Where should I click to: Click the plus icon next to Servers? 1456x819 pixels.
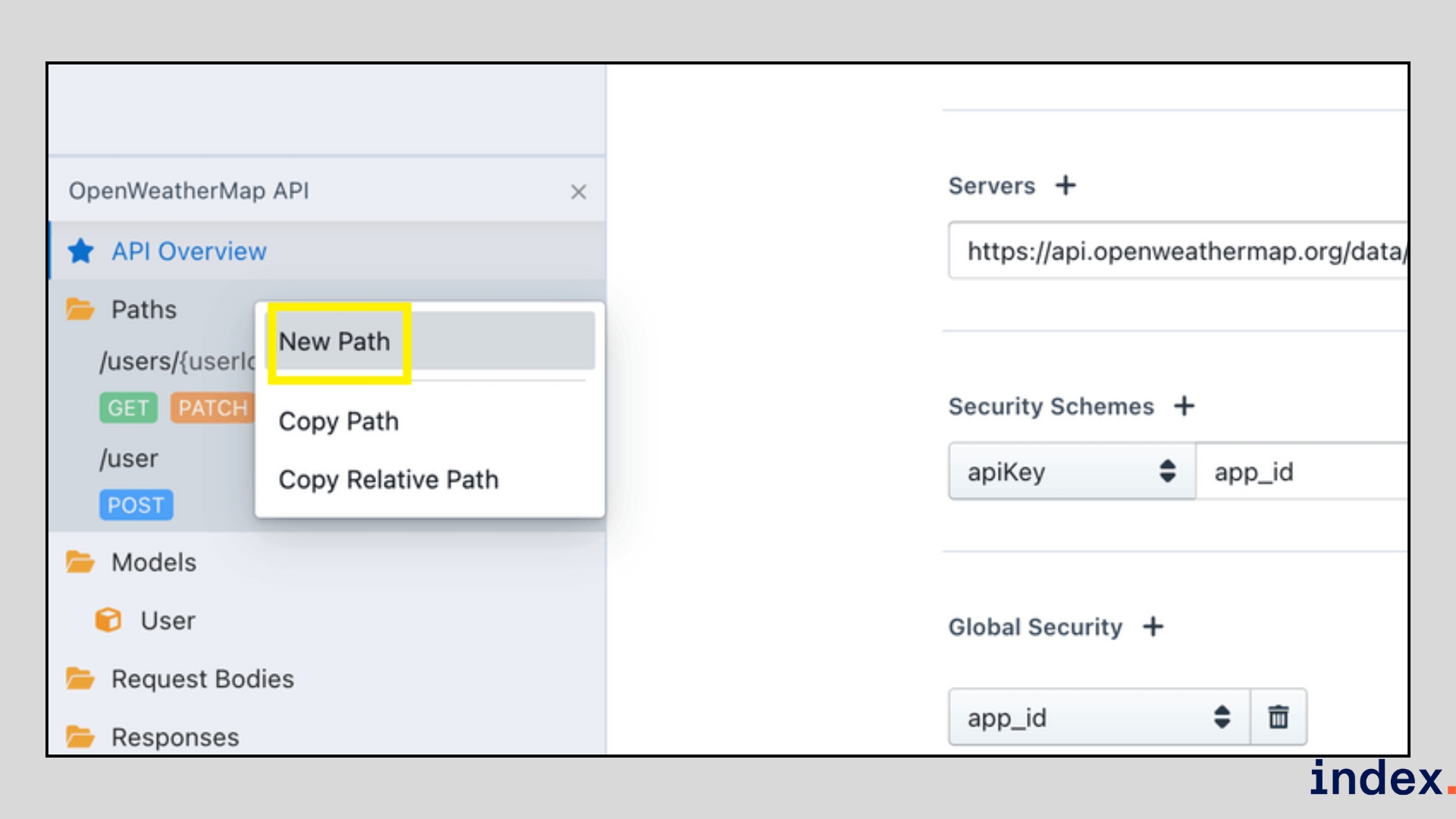click(1065, 186)
